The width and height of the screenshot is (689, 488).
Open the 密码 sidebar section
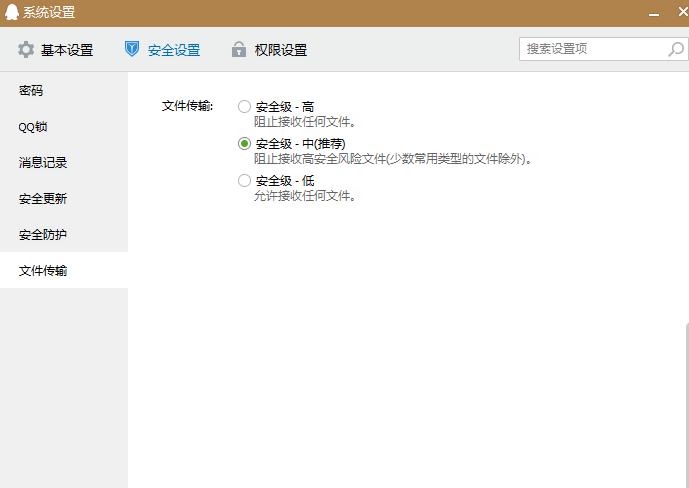point(64,90)
